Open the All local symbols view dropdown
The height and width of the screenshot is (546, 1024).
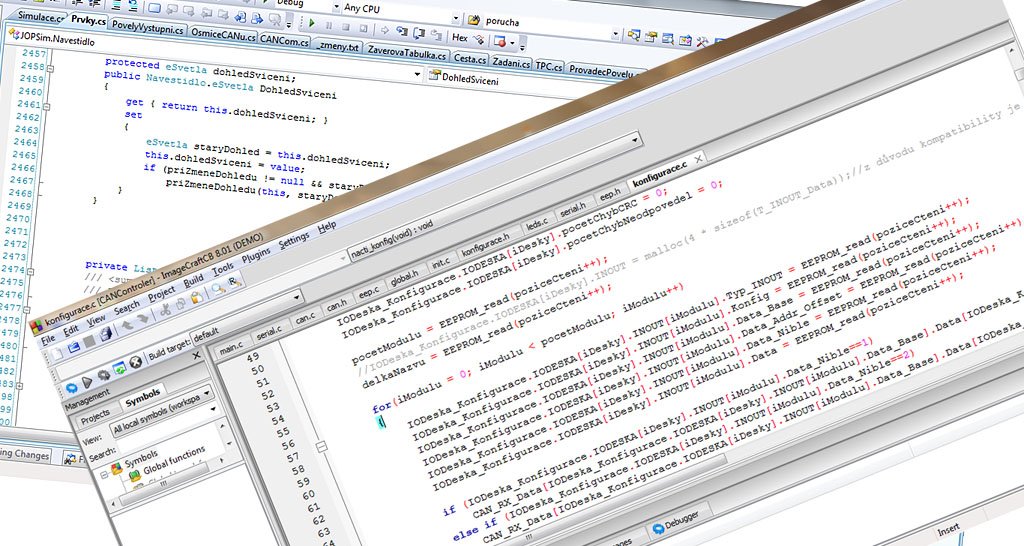pos(207,394)
